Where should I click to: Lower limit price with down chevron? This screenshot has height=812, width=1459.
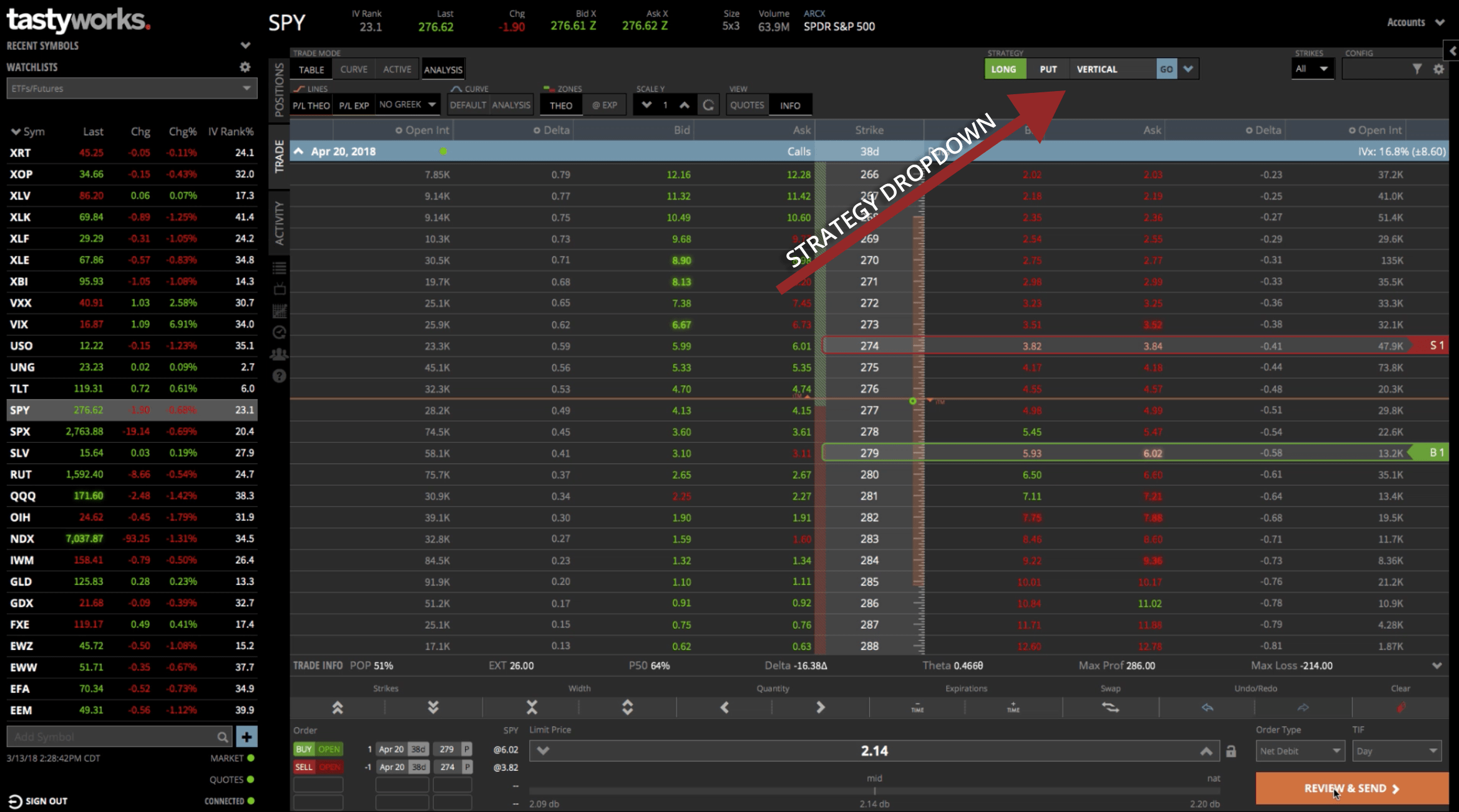pyautogui.click(x=543, y=751)
